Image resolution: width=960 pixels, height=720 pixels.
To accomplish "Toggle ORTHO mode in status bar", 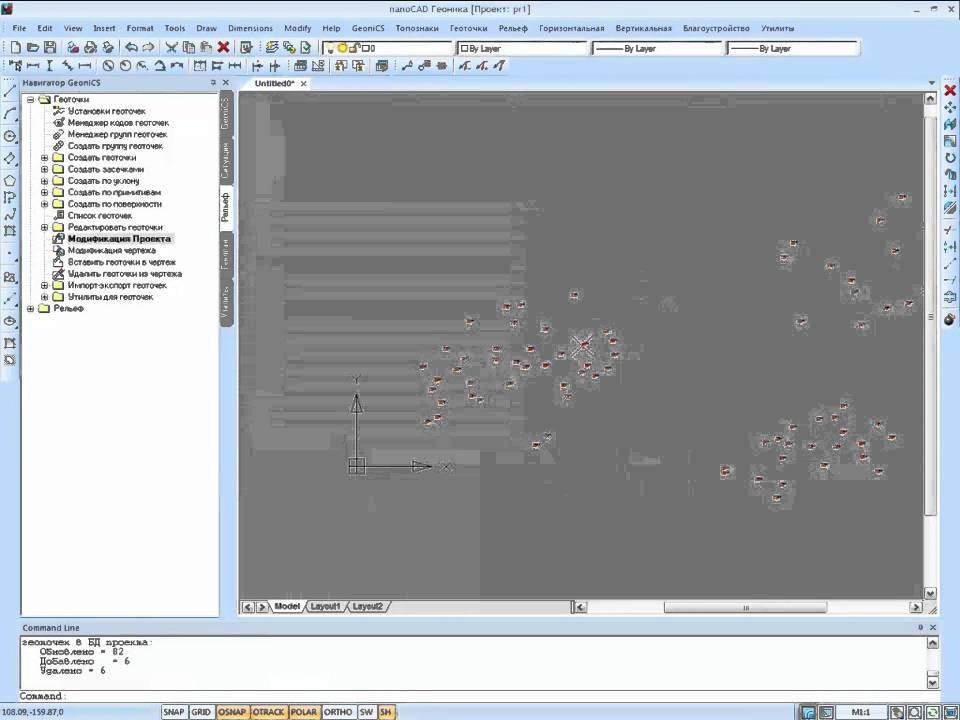I will click(337, 712).
